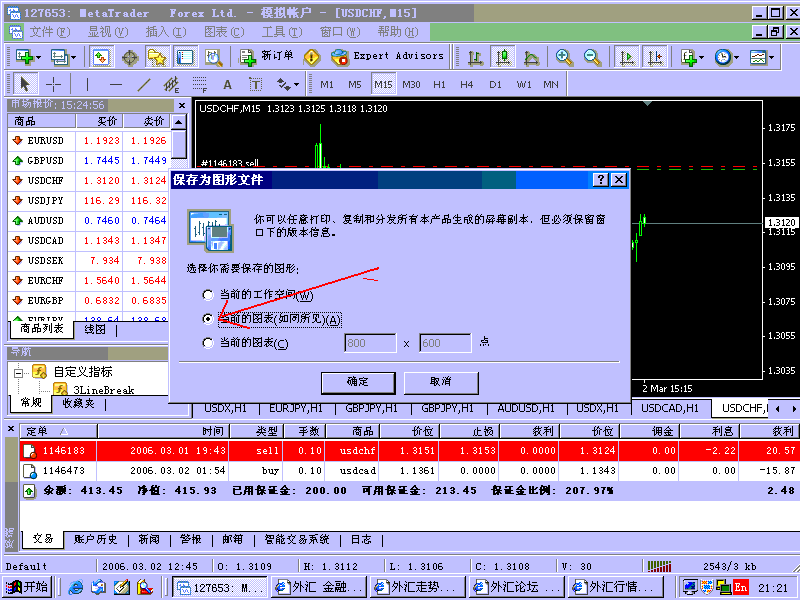Confirm with the 确定 button

[358, 382]
